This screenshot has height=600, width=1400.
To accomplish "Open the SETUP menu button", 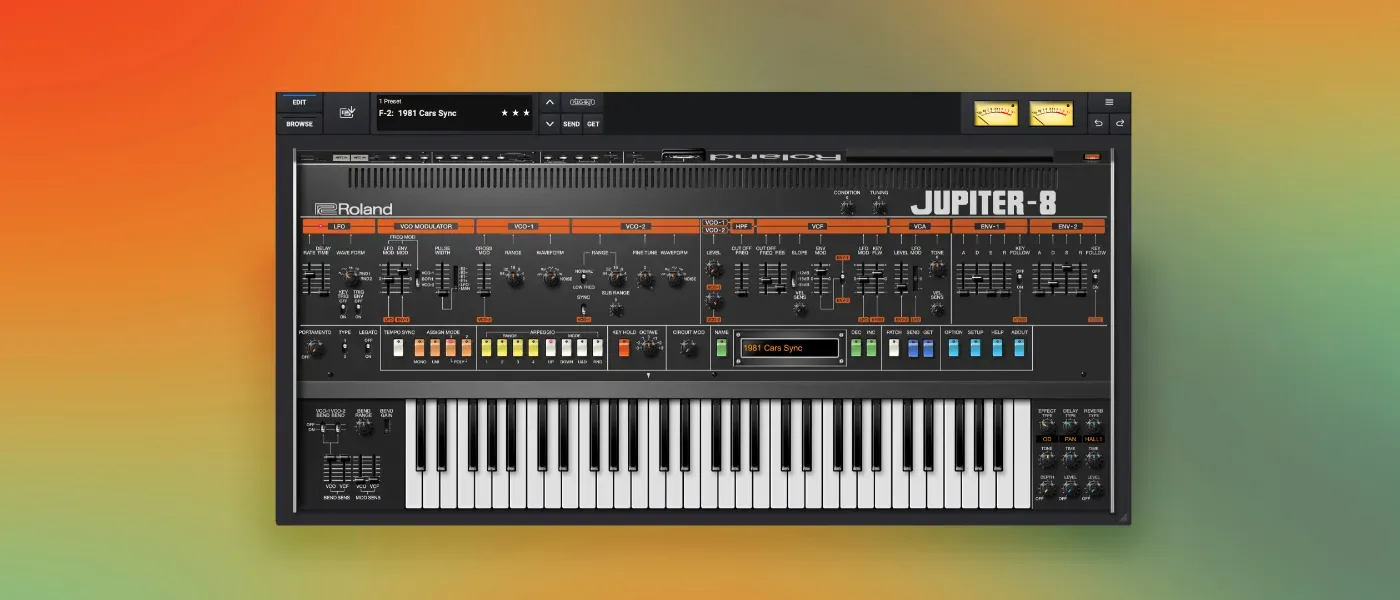I will coord(975,347).
